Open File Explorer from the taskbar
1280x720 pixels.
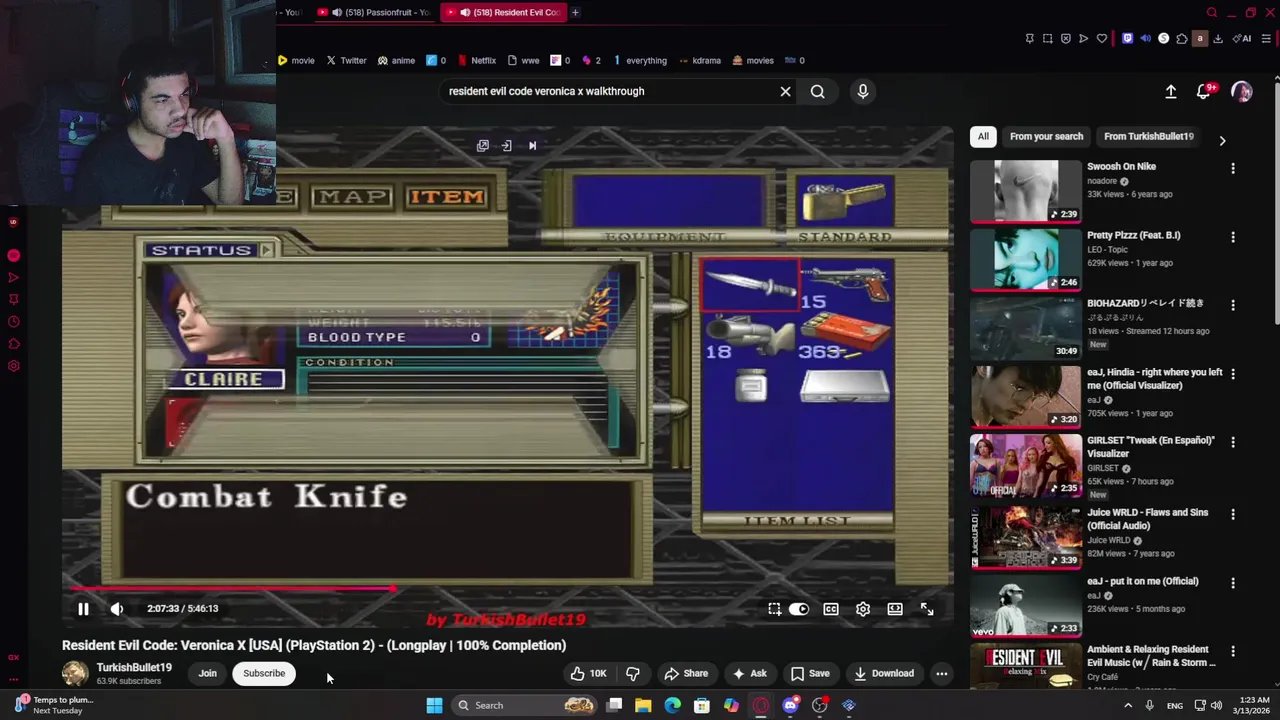(643, 706)
